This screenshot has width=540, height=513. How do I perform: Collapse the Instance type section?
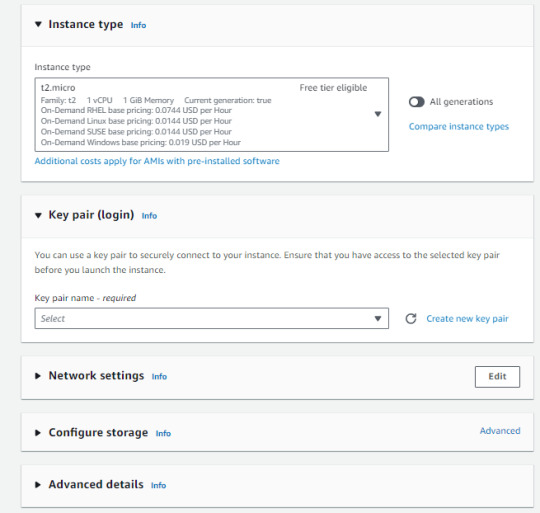pyautogui.click(x=38, y=24)
